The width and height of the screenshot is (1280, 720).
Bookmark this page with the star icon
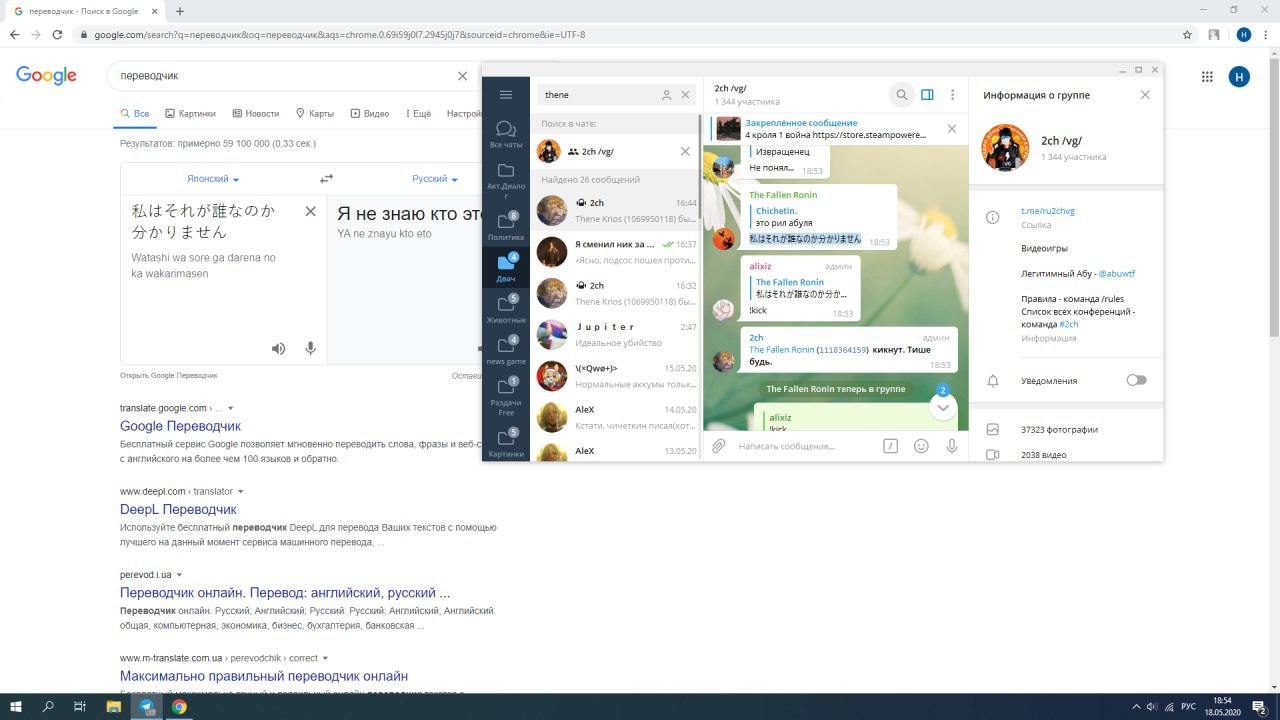tap(1187, 34)
